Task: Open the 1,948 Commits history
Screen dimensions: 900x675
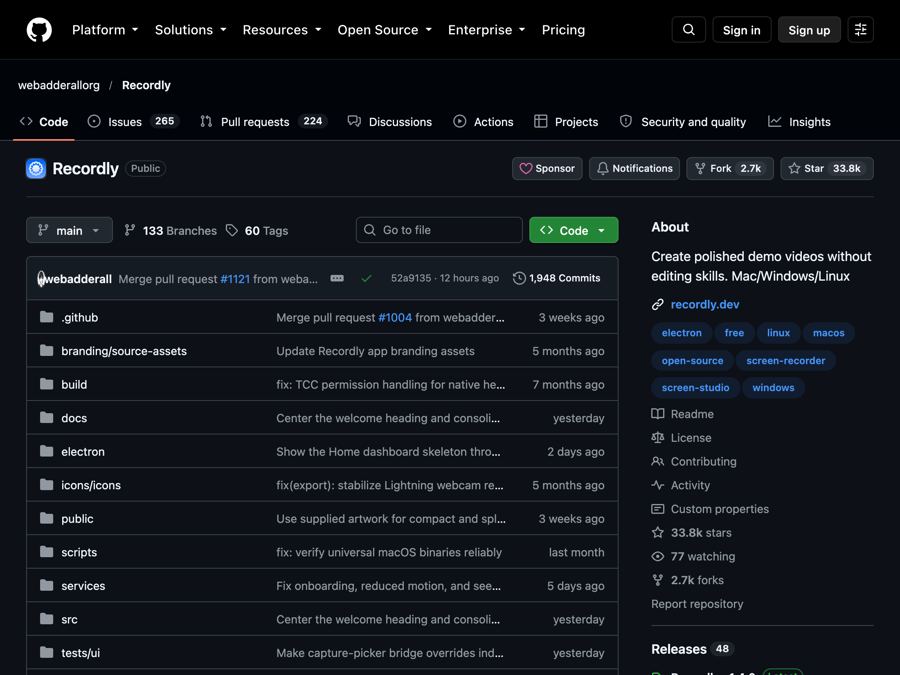Action: (556, 278)
